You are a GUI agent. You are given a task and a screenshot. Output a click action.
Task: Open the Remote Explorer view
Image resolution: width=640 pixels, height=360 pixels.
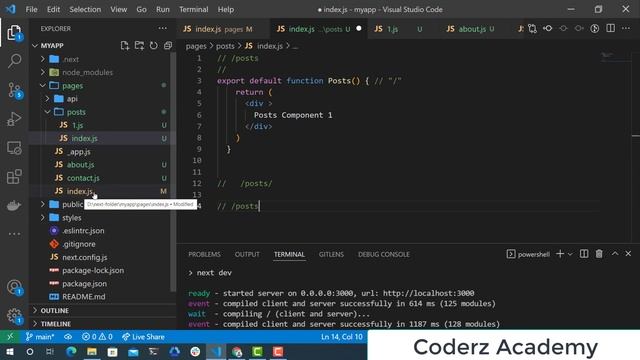[14, 148]
